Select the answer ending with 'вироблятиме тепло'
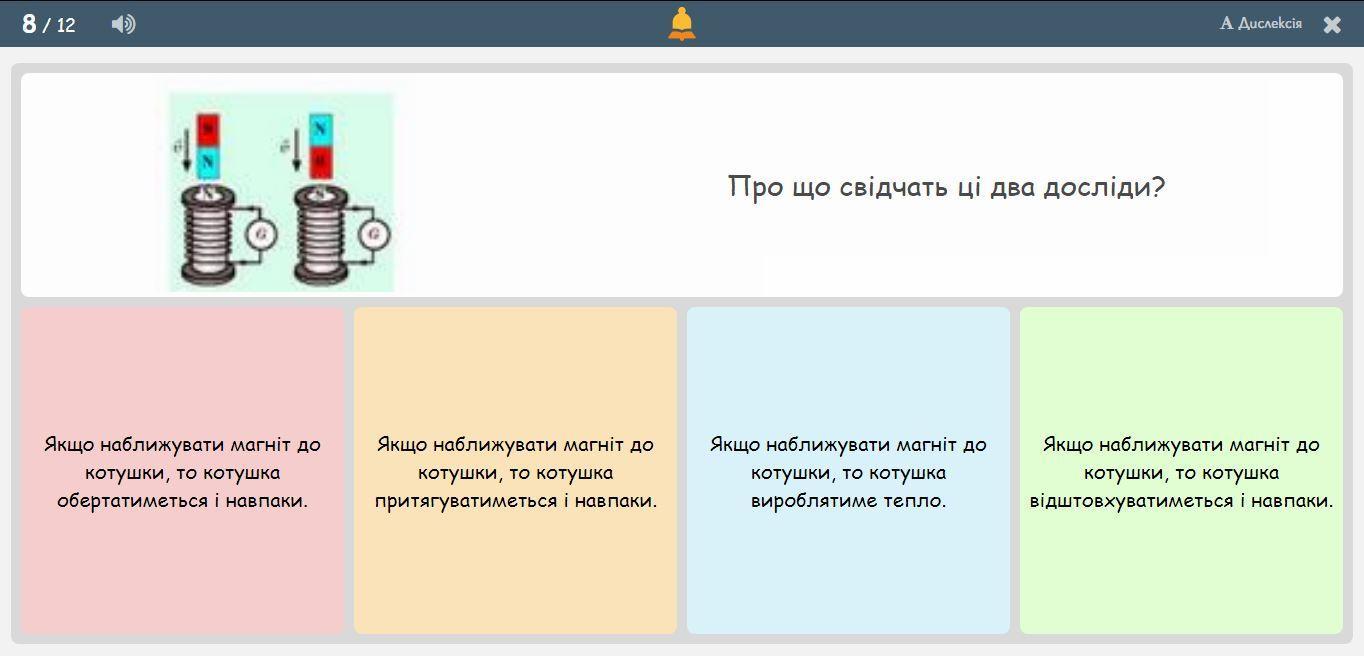 tap(848, 470)
